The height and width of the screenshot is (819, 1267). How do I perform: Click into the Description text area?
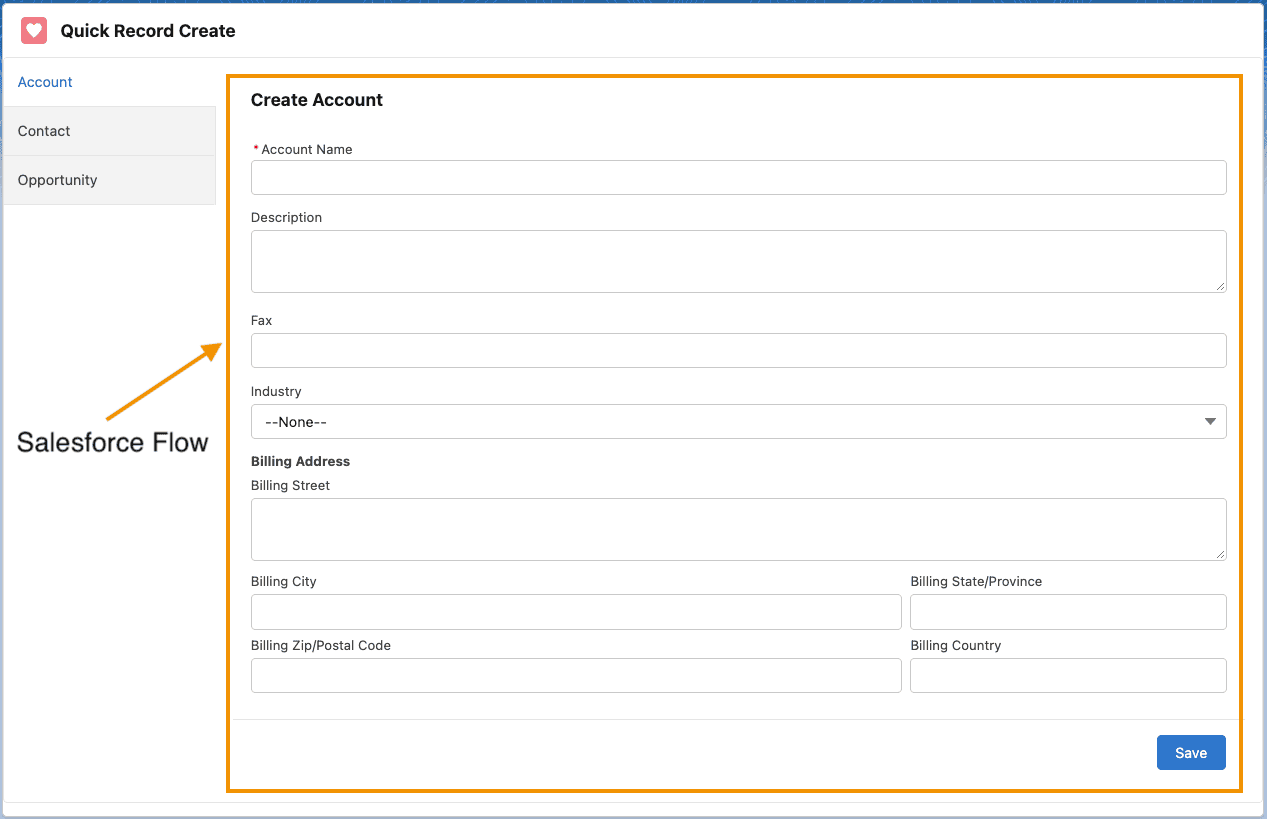(x=738, y=261)
